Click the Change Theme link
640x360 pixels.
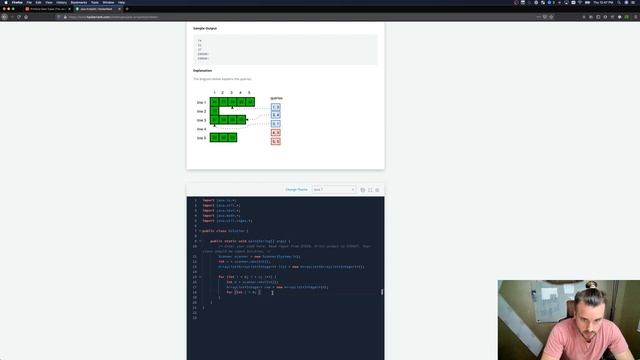tap(296, 190)
